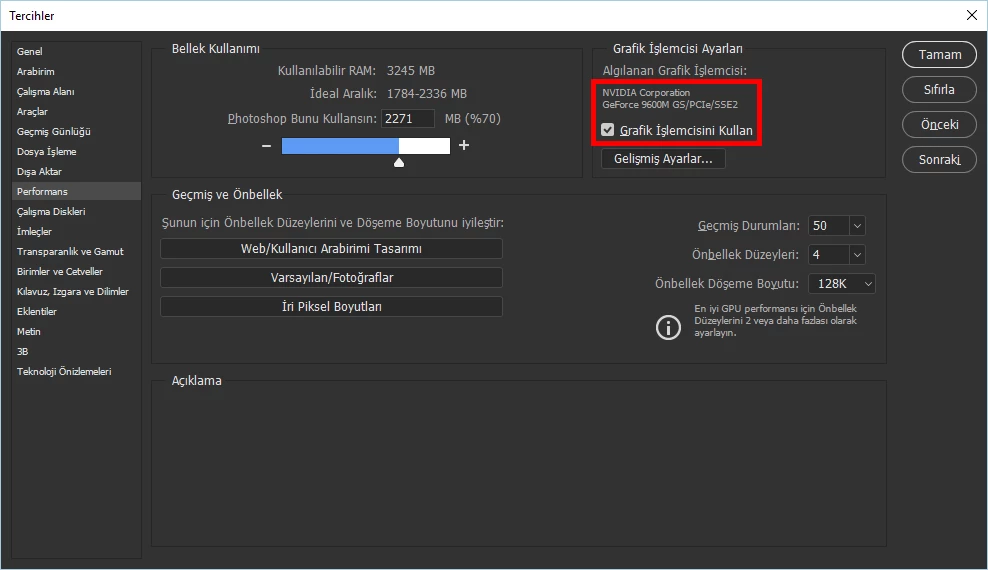
Task: Open Önbellek Döşeme Boyutu 128K dropdown
Action: pos(842,283)
